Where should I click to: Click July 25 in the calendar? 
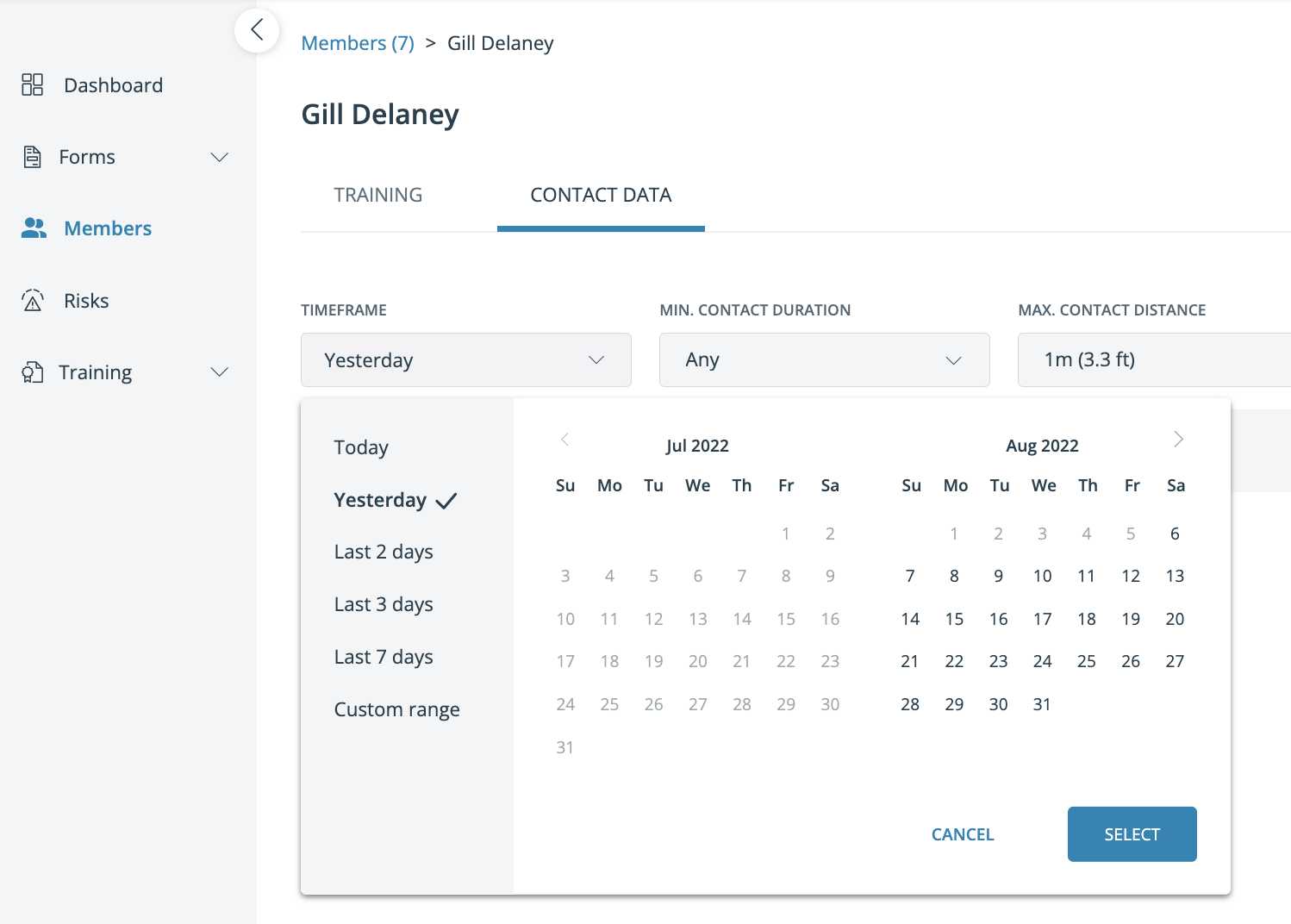(x=609, y=704)
